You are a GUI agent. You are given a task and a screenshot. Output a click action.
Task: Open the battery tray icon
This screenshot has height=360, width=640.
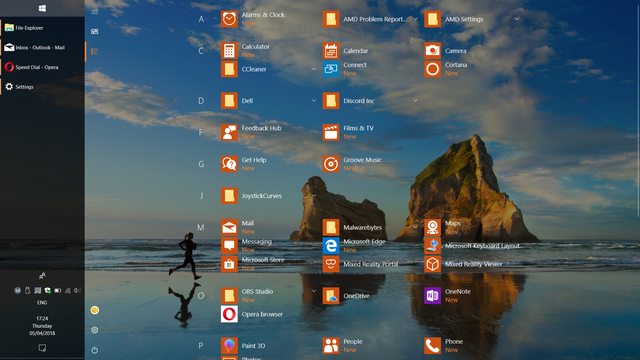[58, 291]
